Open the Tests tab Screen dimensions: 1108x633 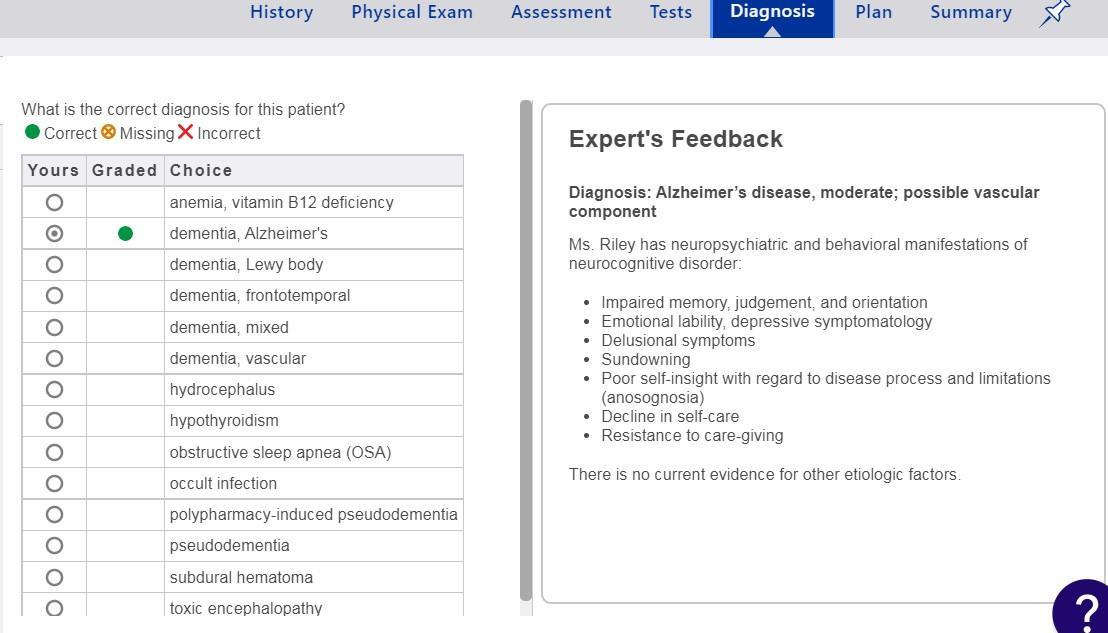pos(670,13)
